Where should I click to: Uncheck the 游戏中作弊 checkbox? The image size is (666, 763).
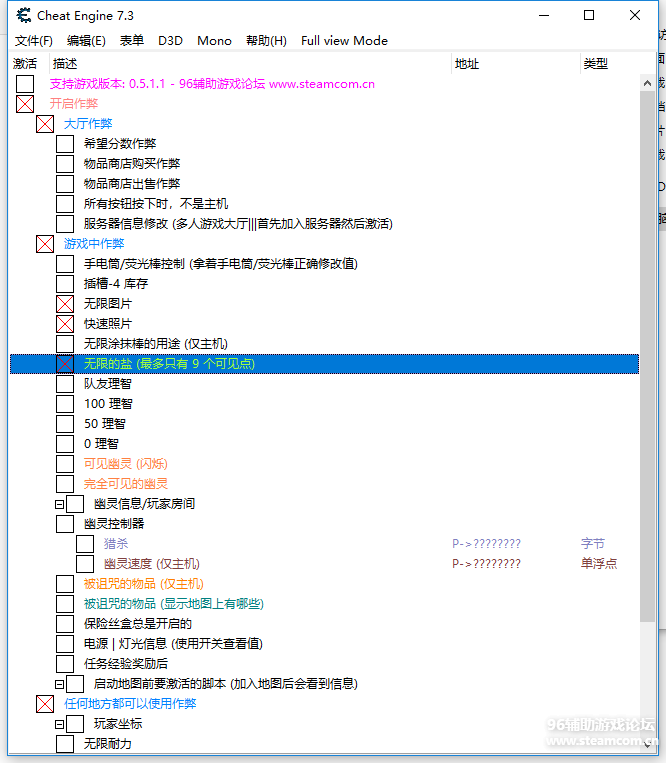pyautogui.click(x=45, y=244)
